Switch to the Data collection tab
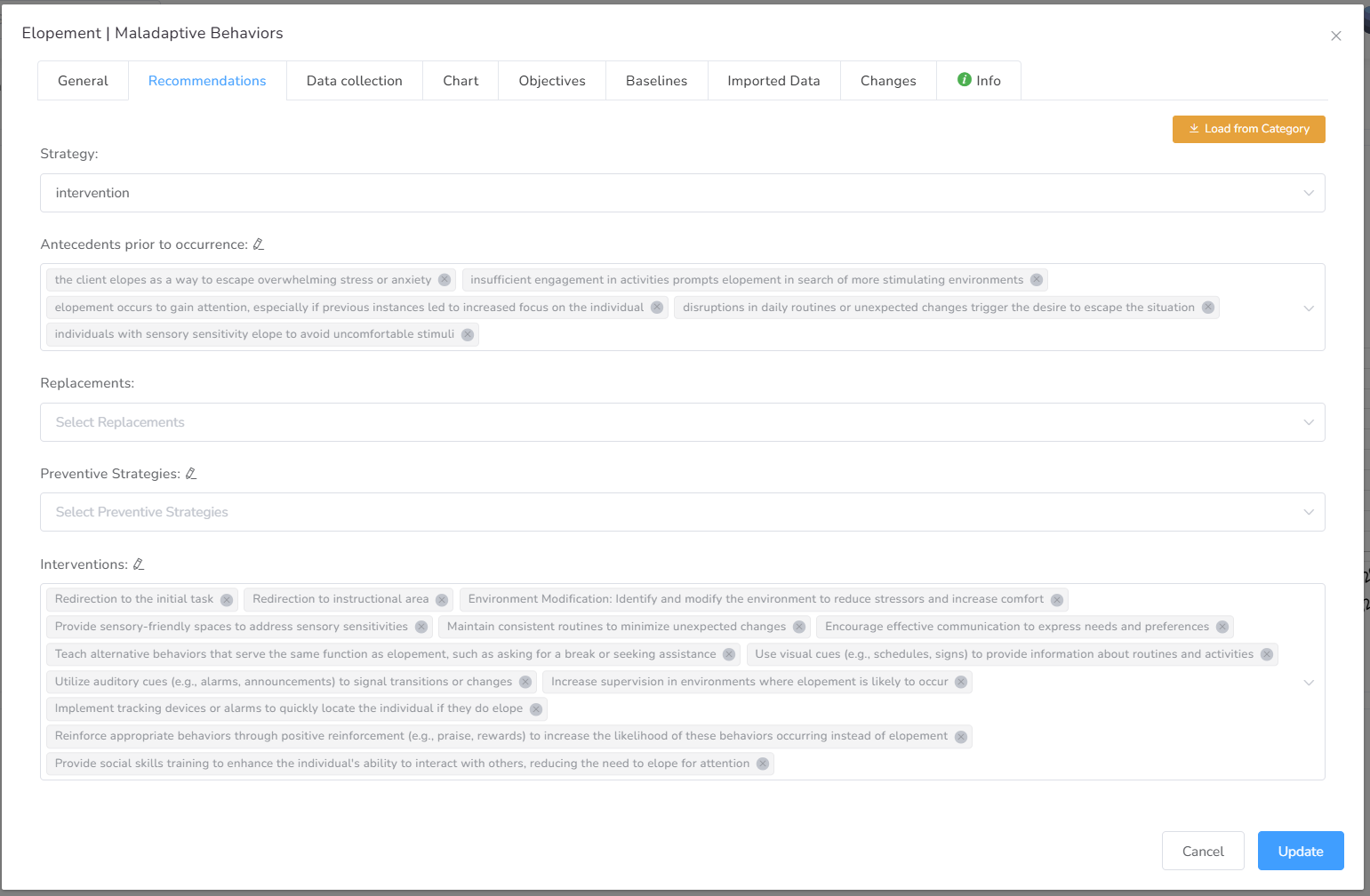The image size is (1370, 896). [x=354, y=81]
